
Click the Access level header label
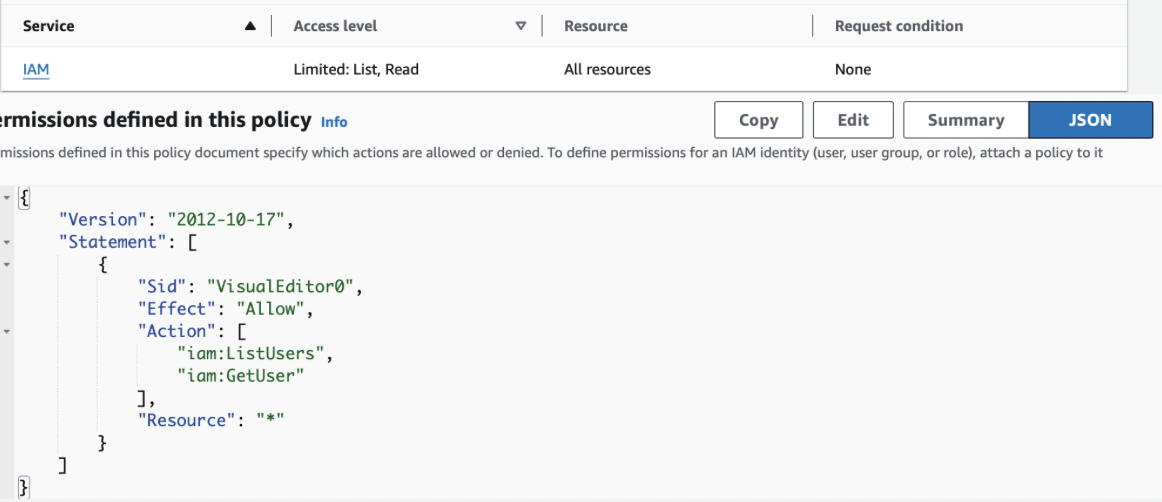pyautogui.click(x=335, y=26)
